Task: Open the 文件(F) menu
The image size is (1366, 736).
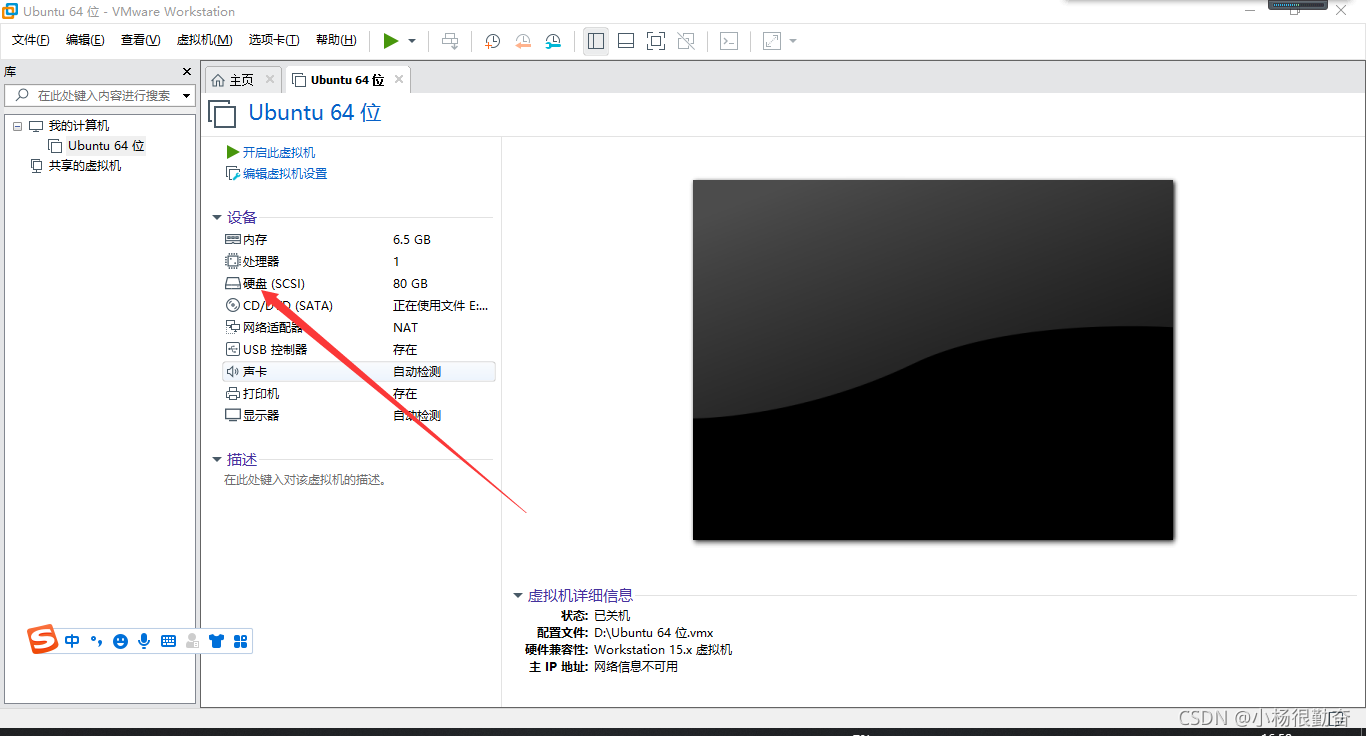Action: (x=31, y=40)
